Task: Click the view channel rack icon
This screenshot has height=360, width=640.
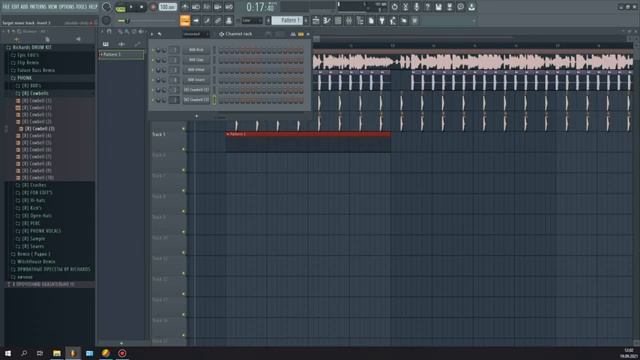Action: point(338,20)
